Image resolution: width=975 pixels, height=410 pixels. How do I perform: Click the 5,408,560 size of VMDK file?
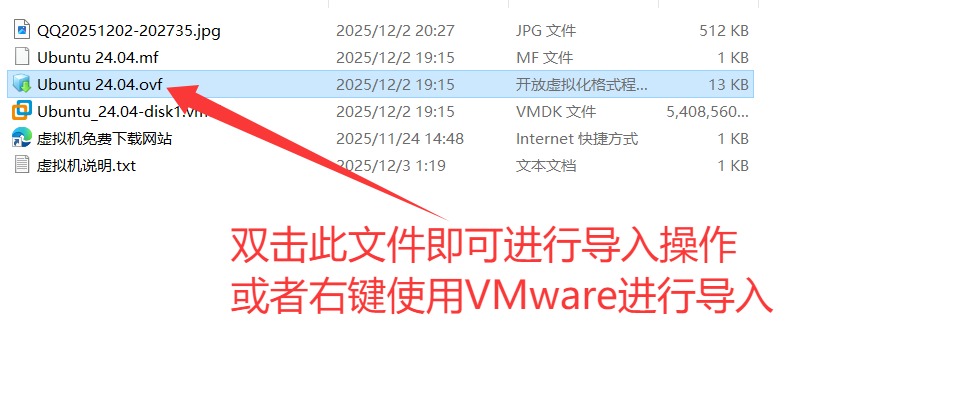pos(707,112)
